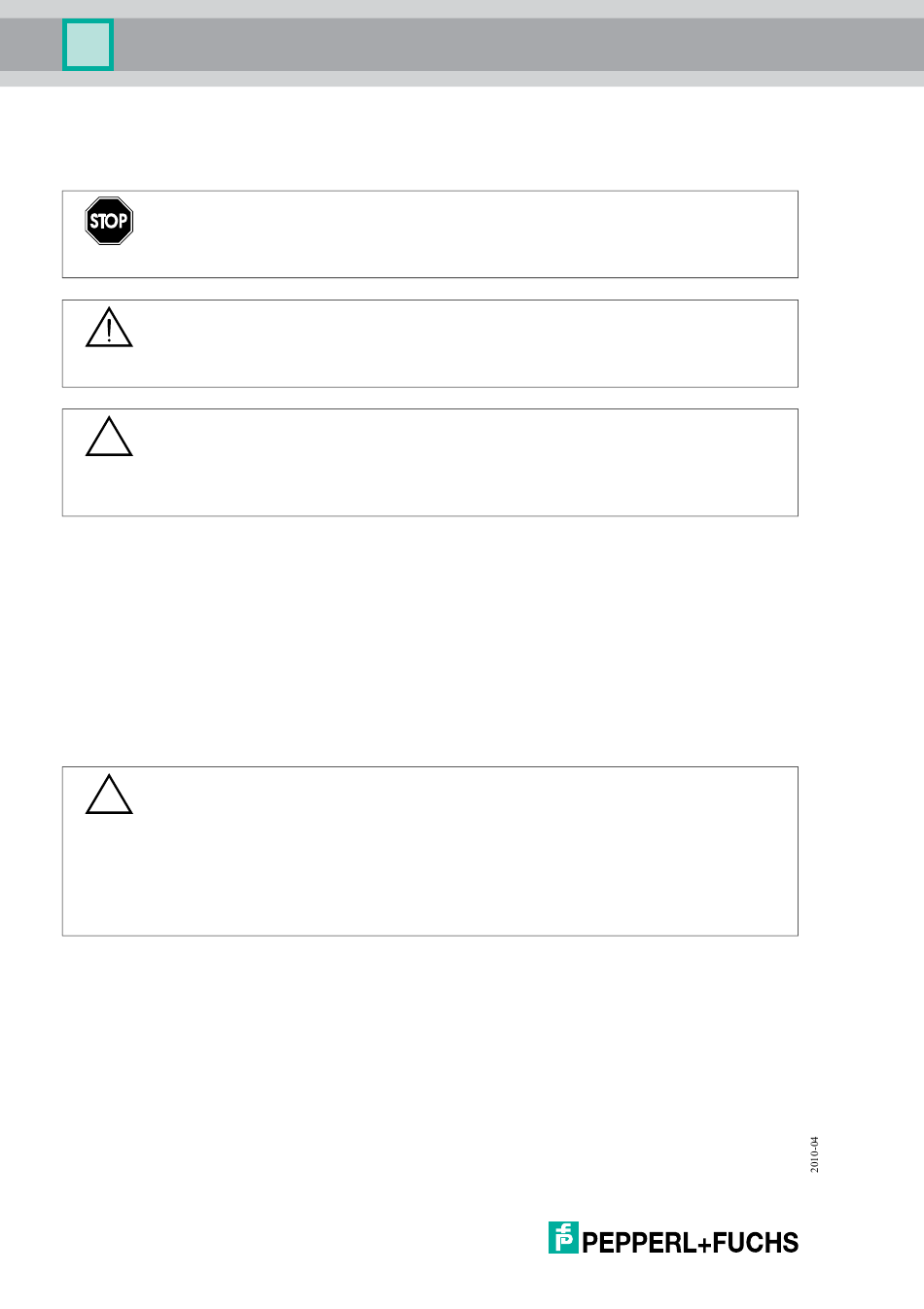The width and height of the screenshot is (924, 1309).
Task: Click the light gray strip above the header bar
Action: tap(462, 9)
